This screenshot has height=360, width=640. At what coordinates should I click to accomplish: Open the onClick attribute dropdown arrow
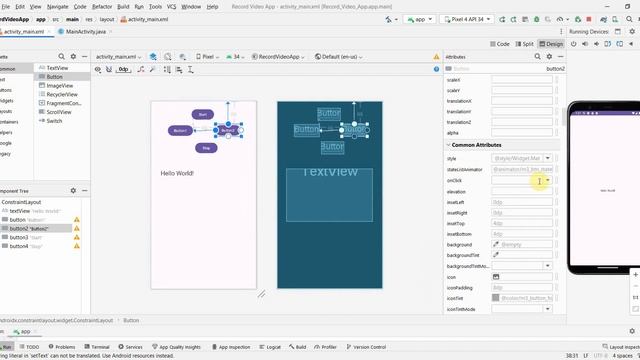pyautogui.click(x=548, y=180)
